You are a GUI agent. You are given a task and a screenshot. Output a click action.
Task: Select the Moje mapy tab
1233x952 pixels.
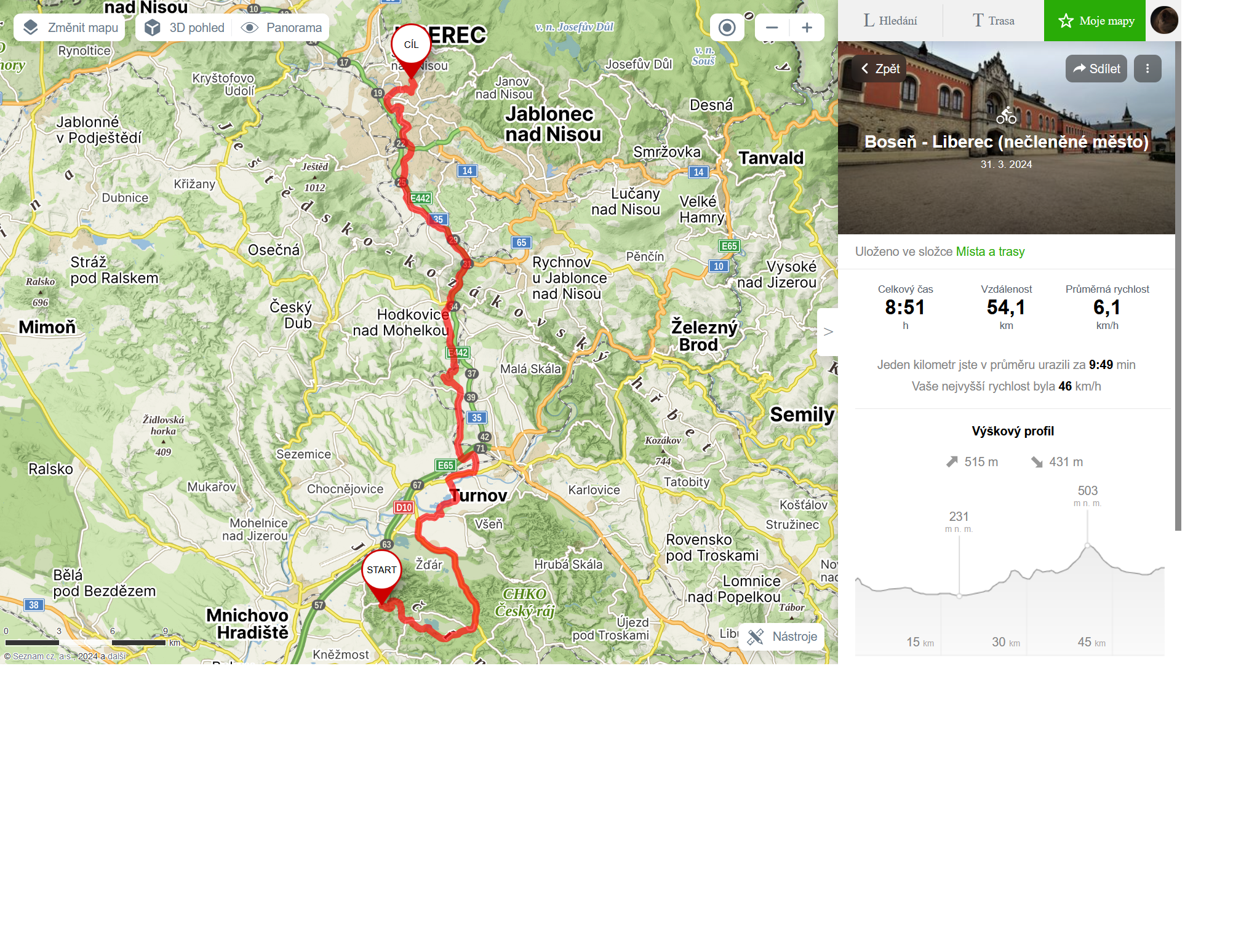coord(1095,21)
